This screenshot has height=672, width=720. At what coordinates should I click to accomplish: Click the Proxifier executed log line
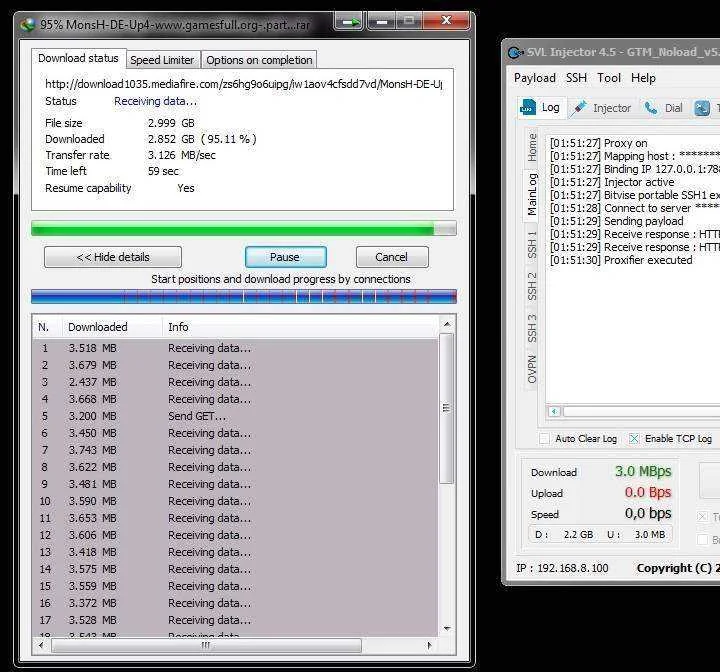(x=621, y=260)
